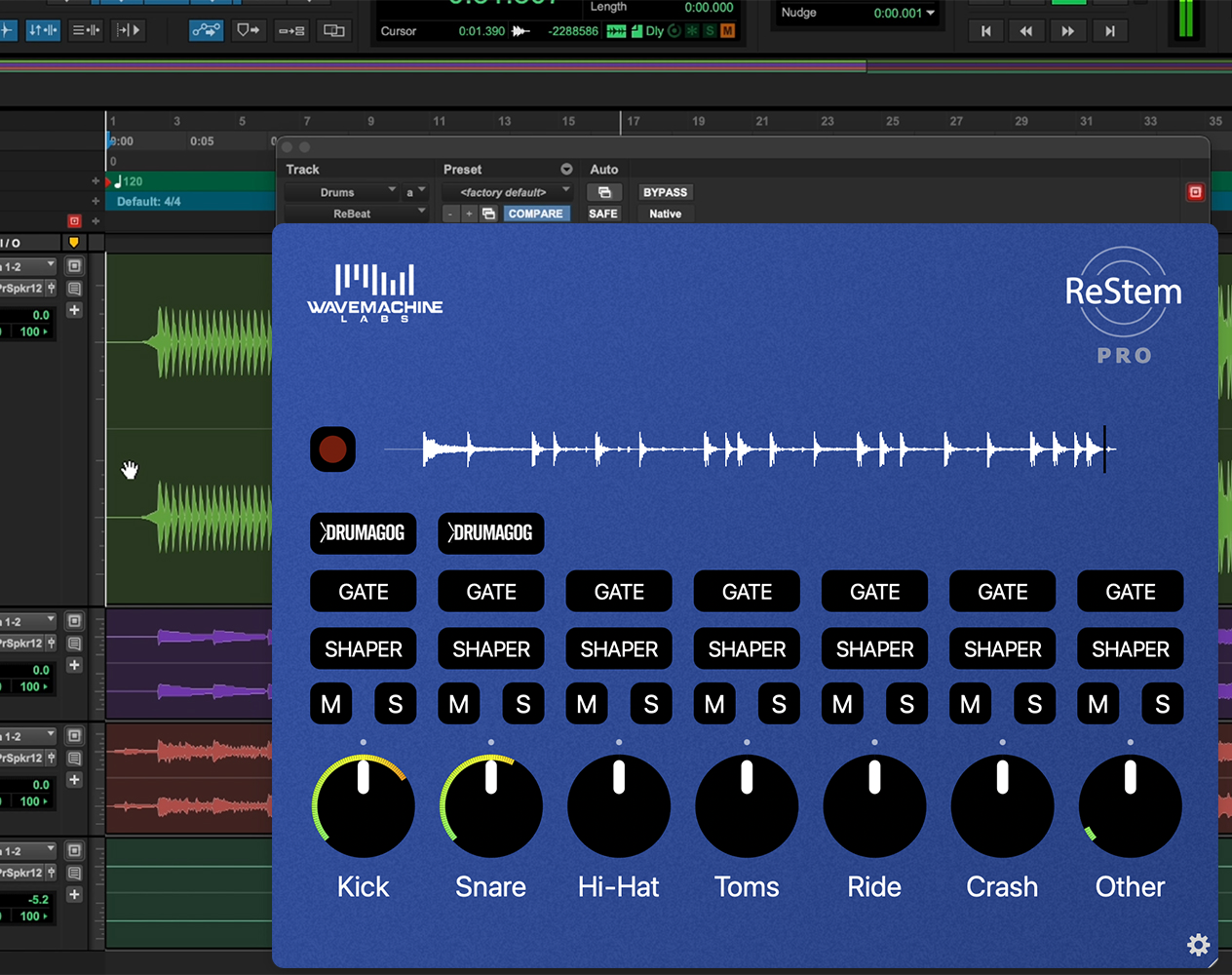This screenshot has width=1232, height=975.
Task: Adjust the Kick level knob
Action: 363,805
